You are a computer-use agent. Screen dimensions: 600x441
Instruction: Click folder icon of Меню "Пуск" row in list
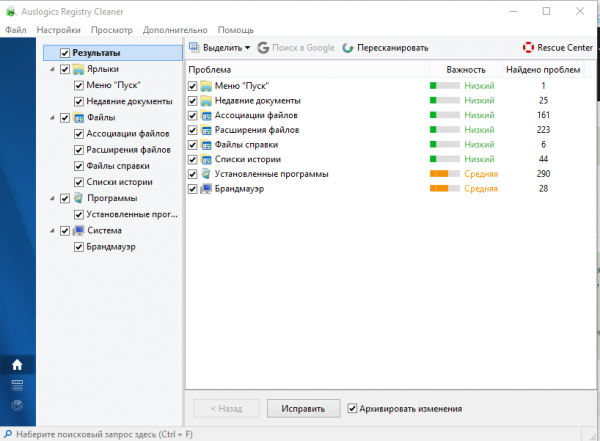pos(206,86)
